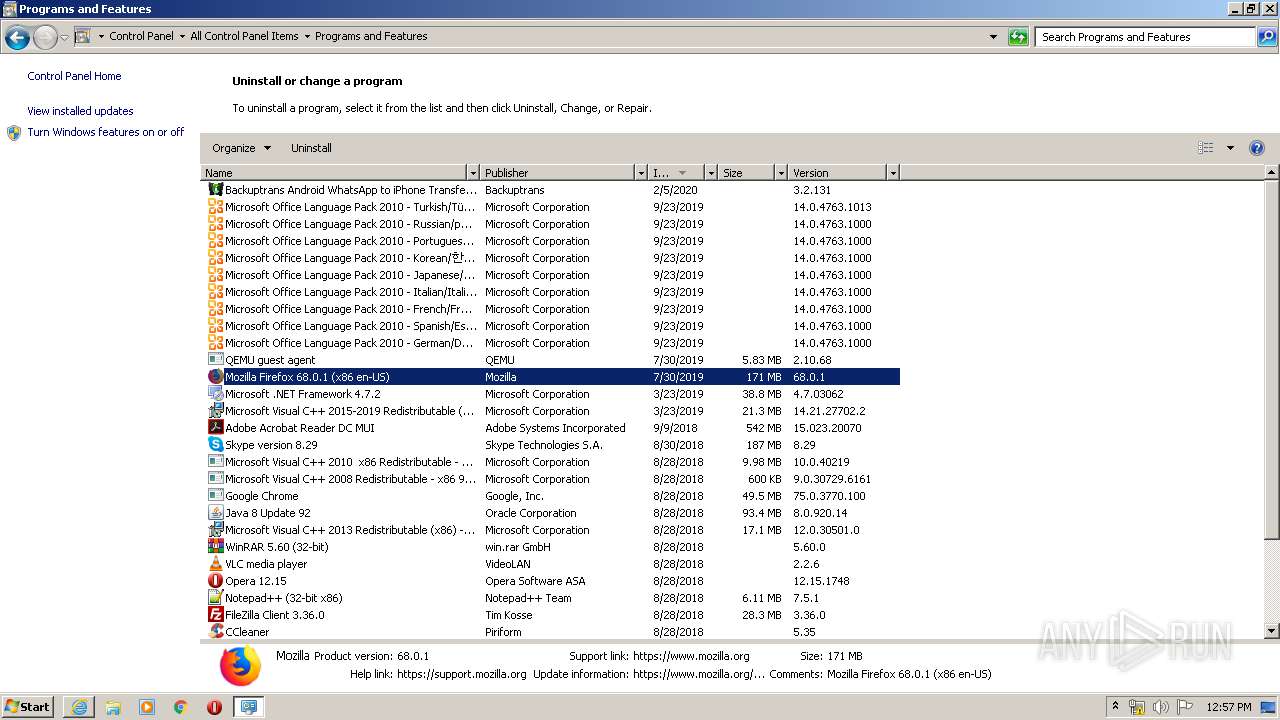
Task: Expand the address bar history dropdown
Action: 993,37
